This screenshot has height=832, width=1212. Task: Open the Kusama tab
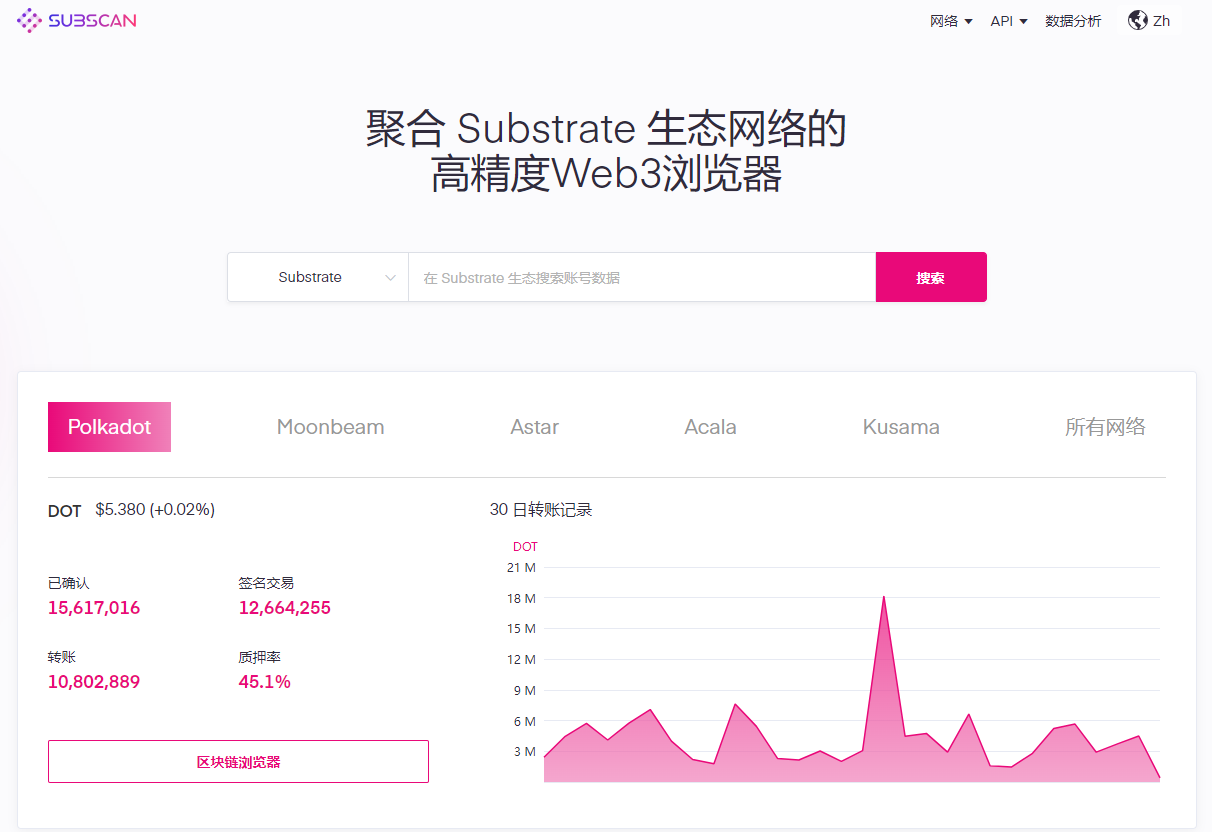tap(901, 427)
